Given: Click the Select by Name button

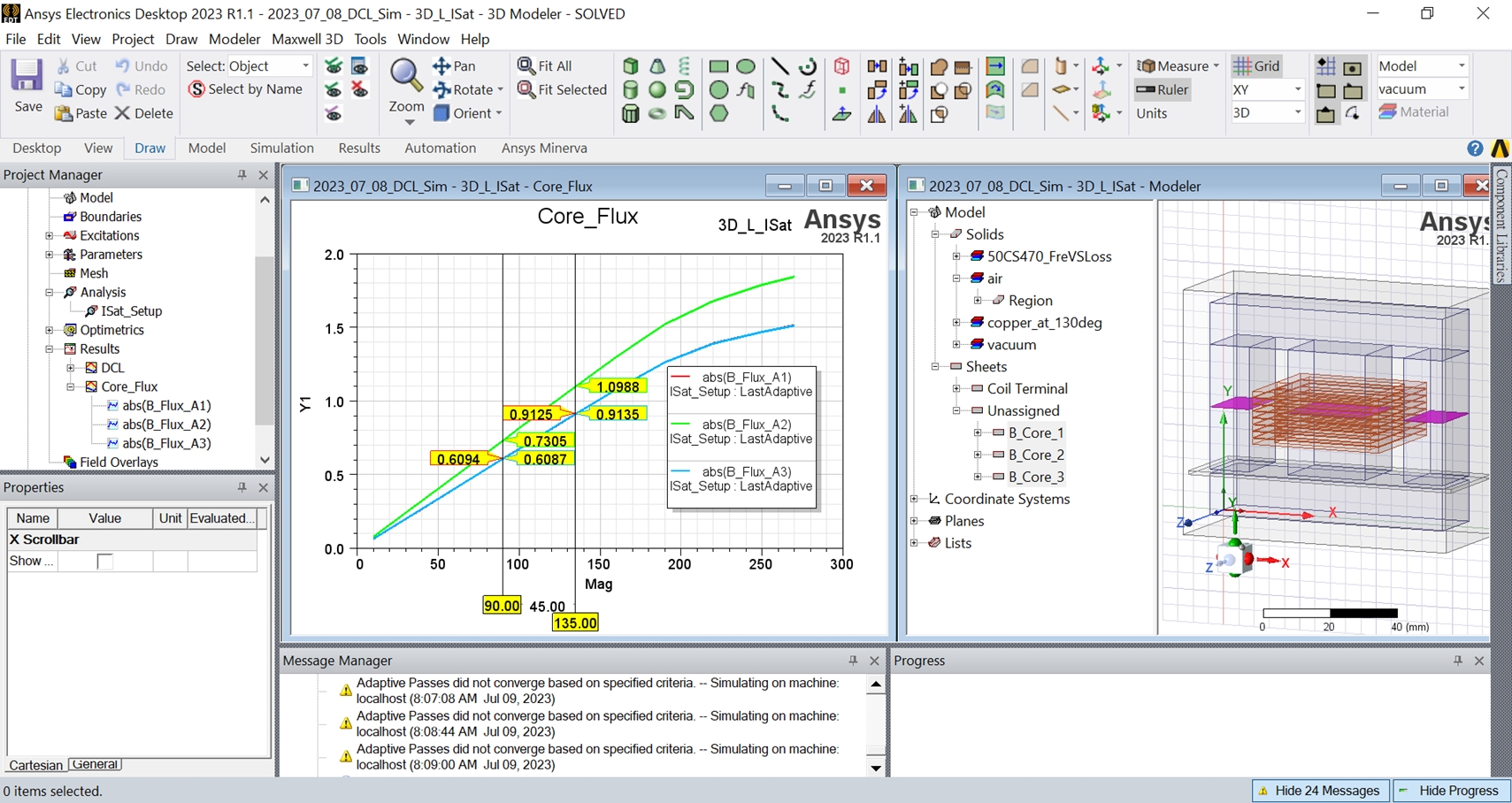Looking at the screenshot, I should click(x=245, y=89).
